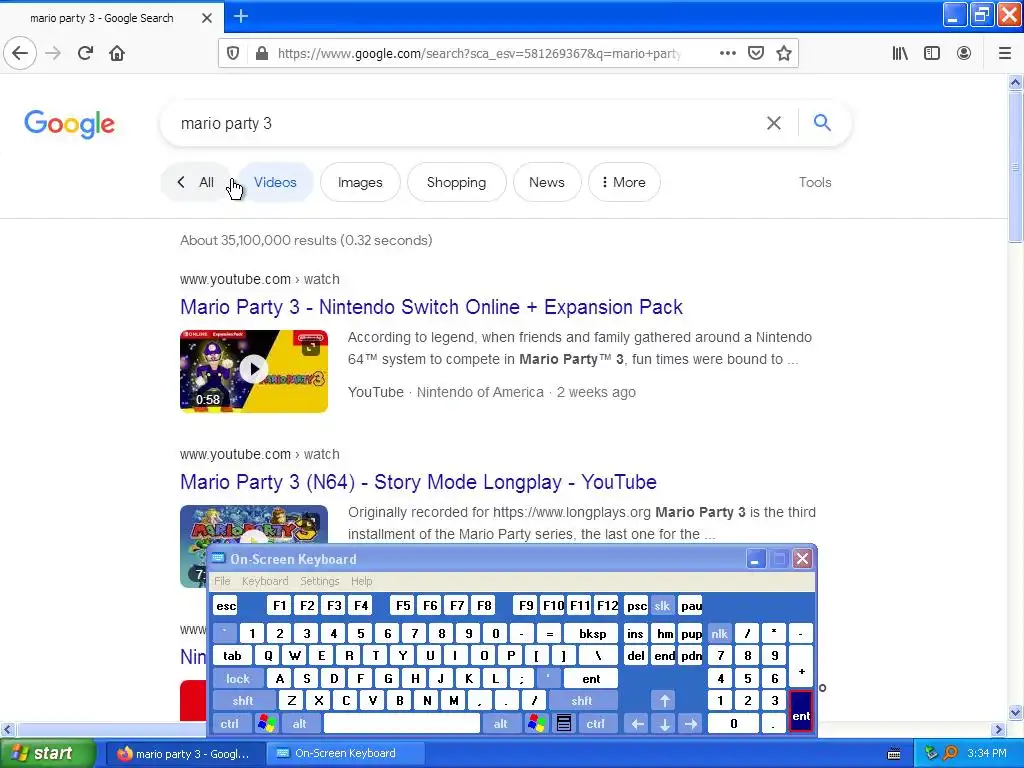Toggle the right alt key

point(500,724)
